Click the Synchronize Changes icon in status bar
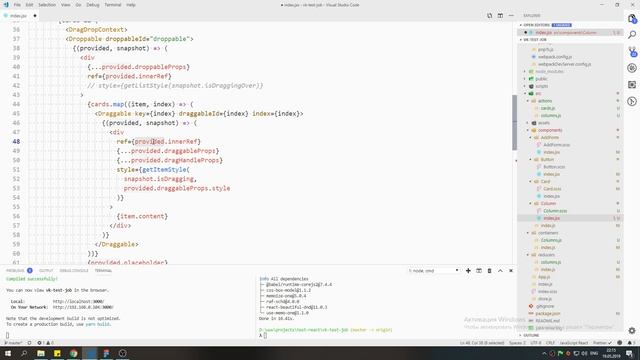This screenshot has width=640, height=360. (29, 343)
